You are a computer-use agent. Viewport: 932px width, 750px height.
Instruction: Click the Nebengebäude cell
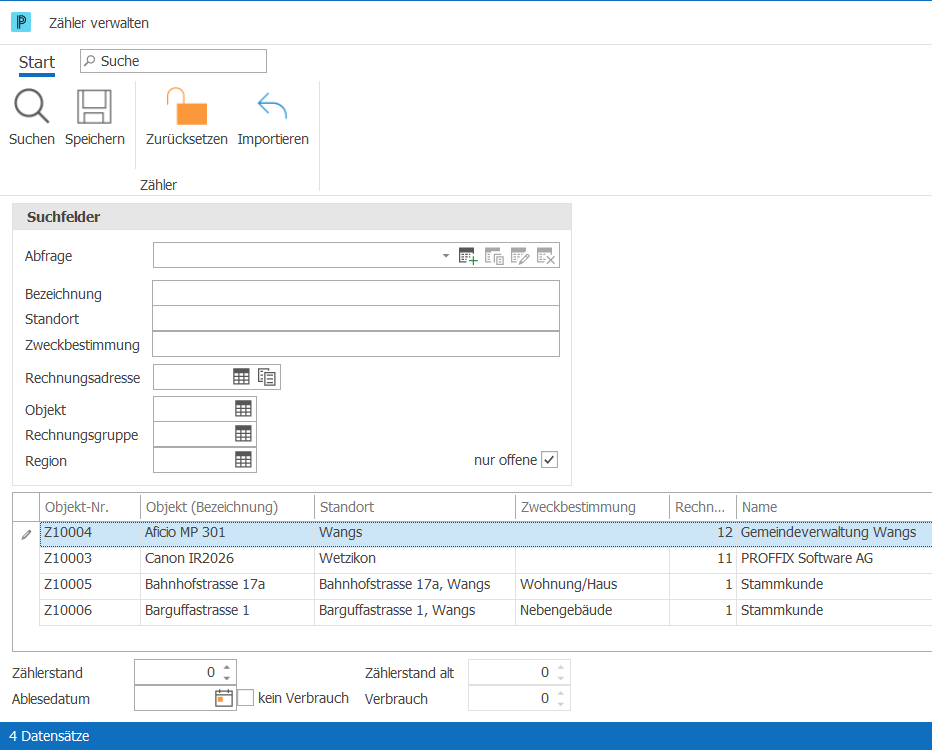593,610
